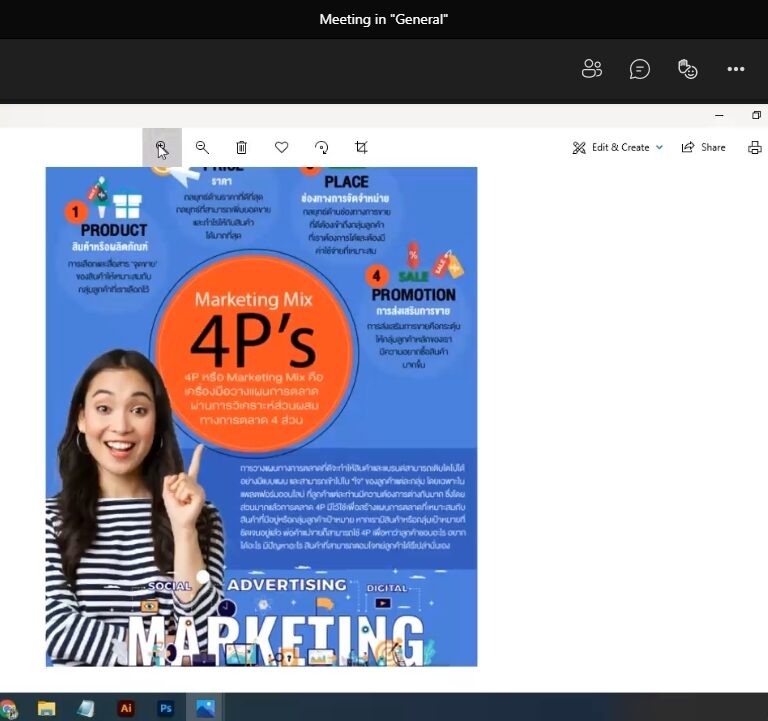Click the Meeting in "General" title
Viewport: 768px width, 721px height.
click(384, 20)
